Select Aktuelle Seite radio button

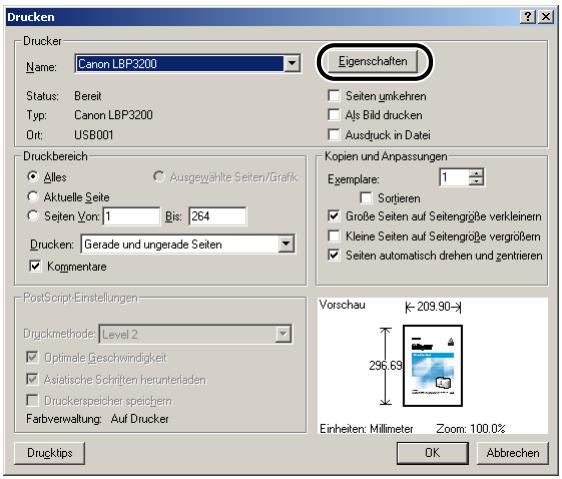[x=33, y=196]
